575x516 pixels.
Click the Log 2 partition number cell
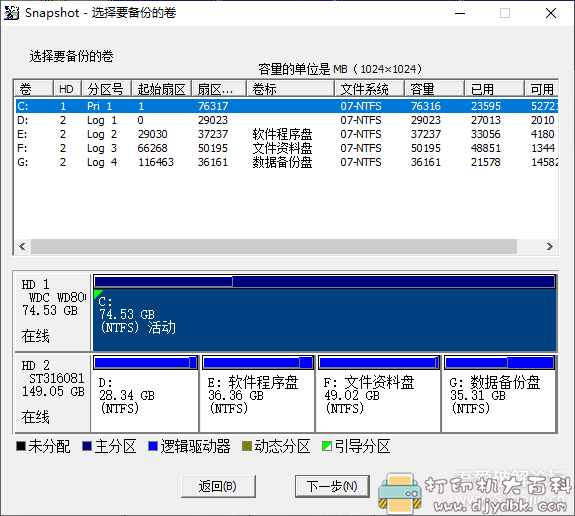click(102, 134)
